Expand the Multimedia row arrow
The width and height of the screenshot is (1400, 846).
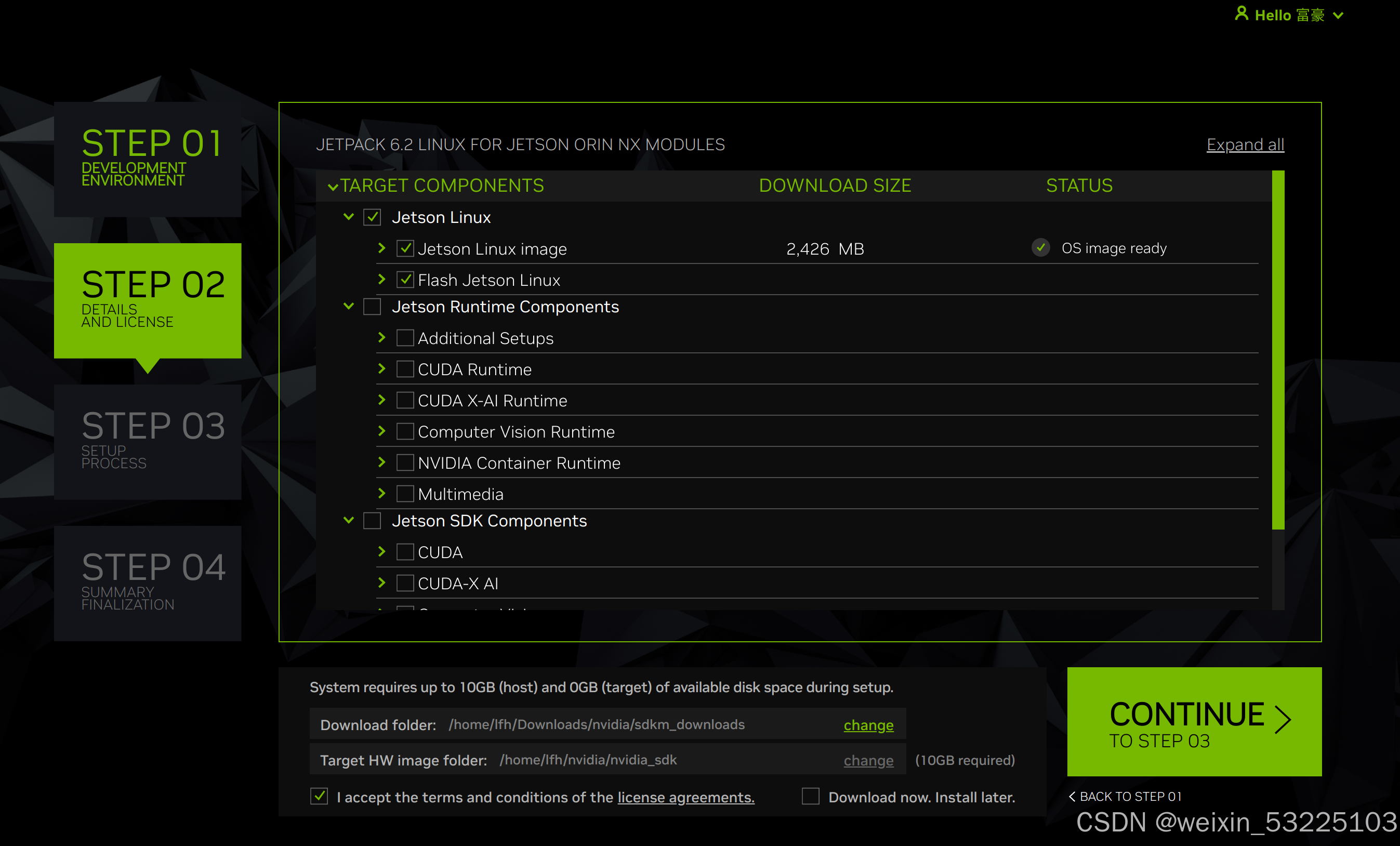click(x=382, y=493)
